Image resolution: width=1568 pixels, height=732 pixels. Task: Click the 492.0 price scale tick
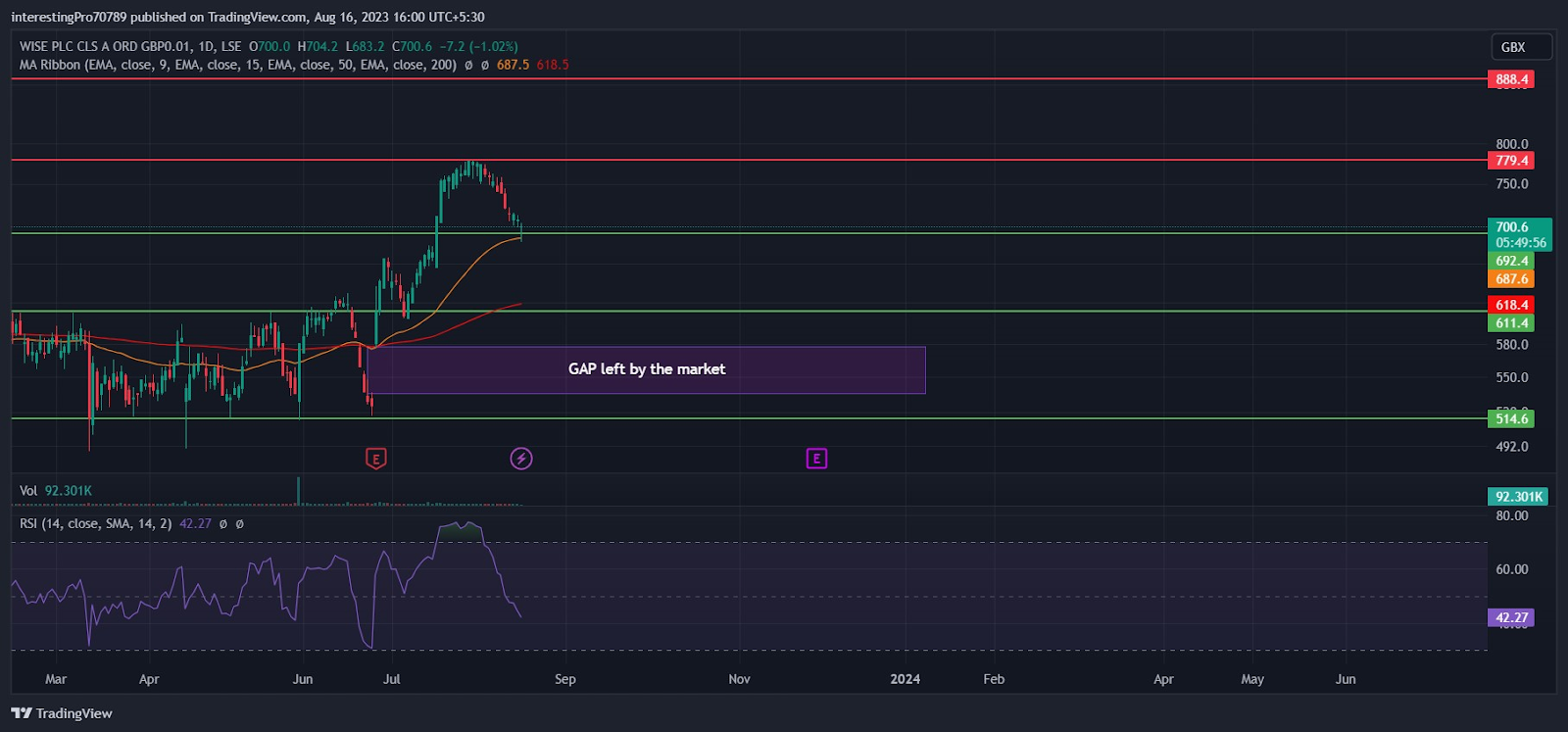[1512, 447]
